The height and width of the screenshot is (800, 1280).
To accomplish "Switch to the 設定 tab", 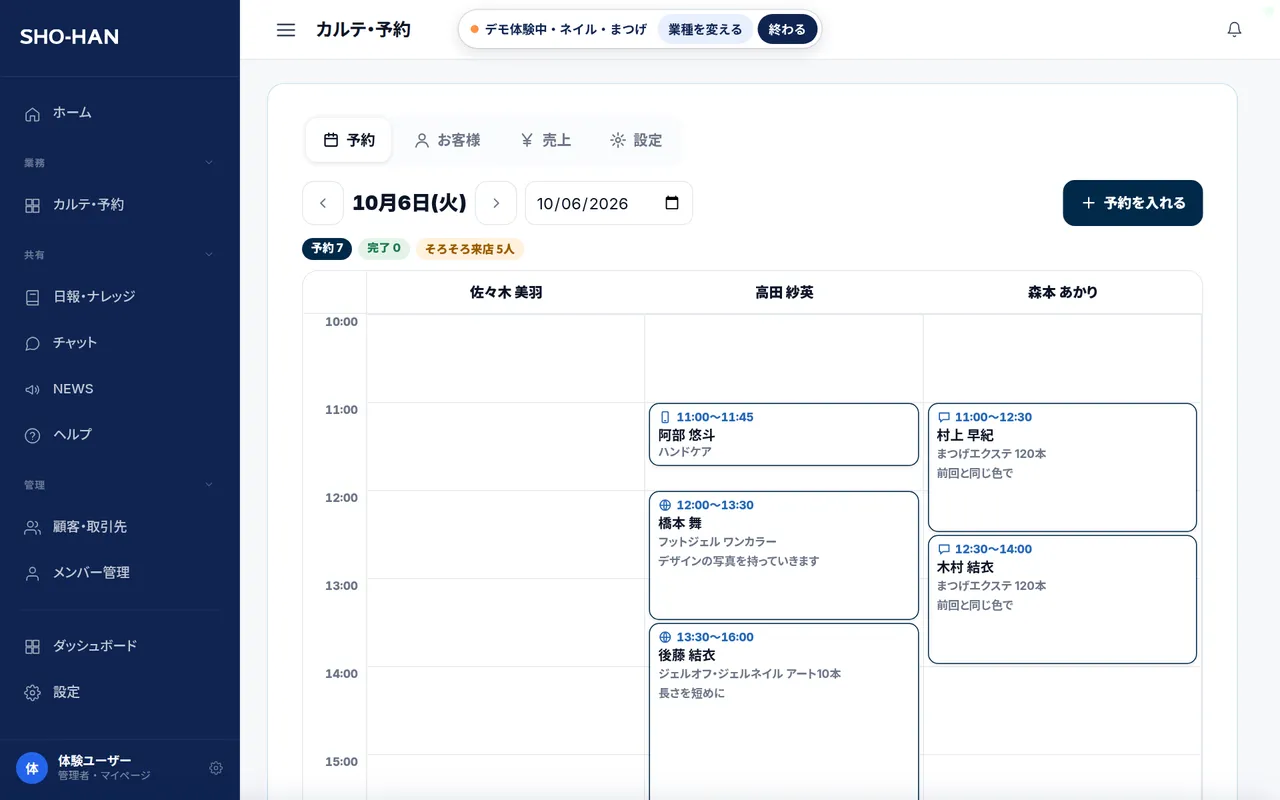I will (x=636, y=140).
